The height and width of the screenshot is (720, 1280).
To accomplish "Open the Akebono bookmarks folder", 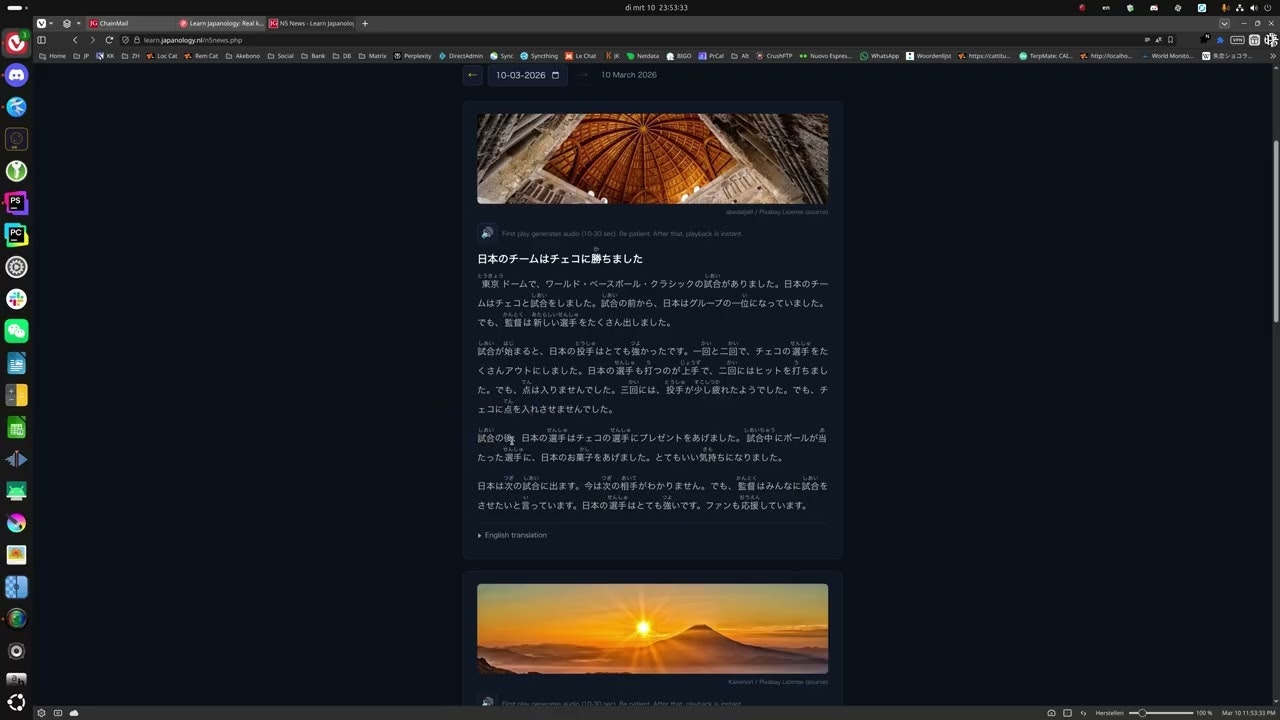I will point(243,56).
